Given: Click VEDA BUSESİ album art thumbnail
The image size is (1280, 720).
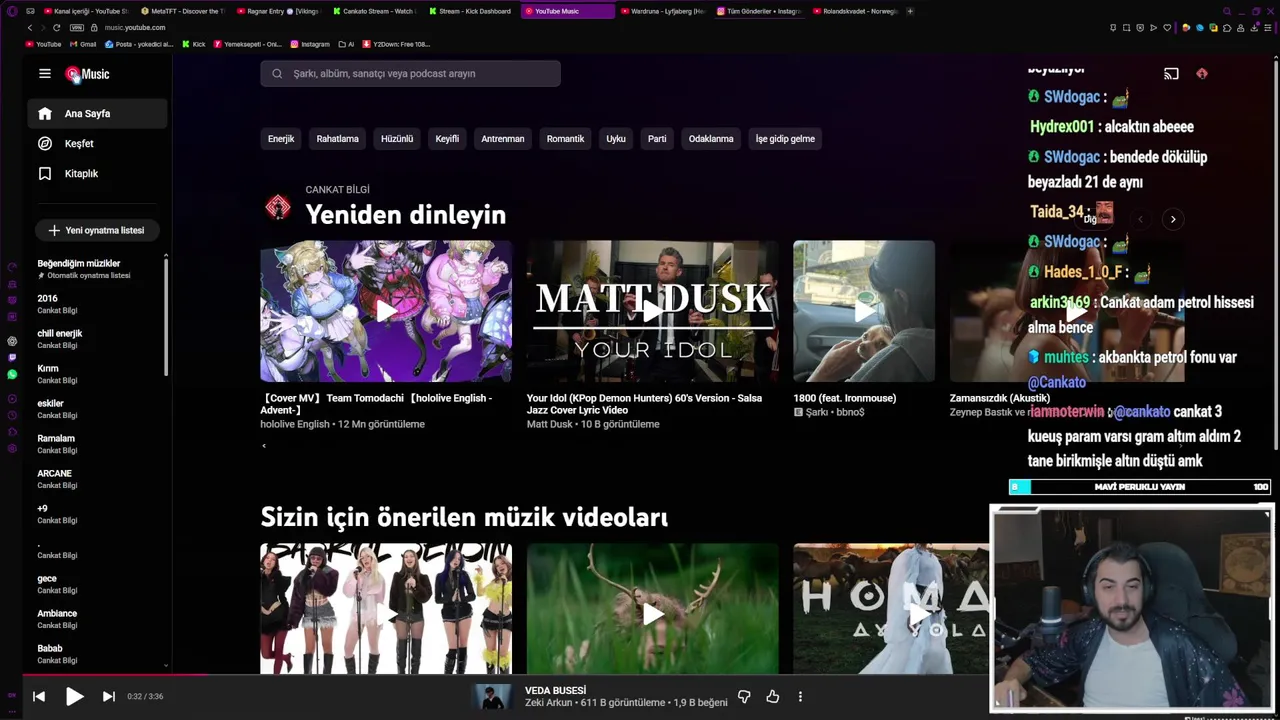Looking at the screenshot, I should [x=492, y=697].
